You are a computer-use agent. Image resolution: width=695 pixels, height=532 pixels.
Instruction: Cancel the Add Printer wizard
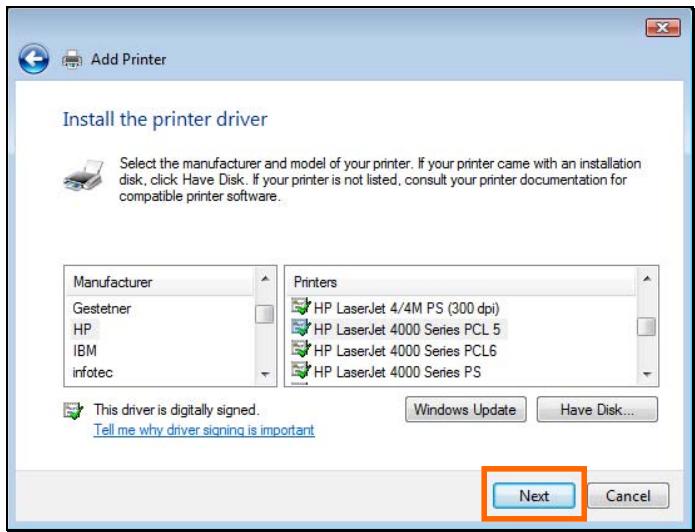point(628,496)
